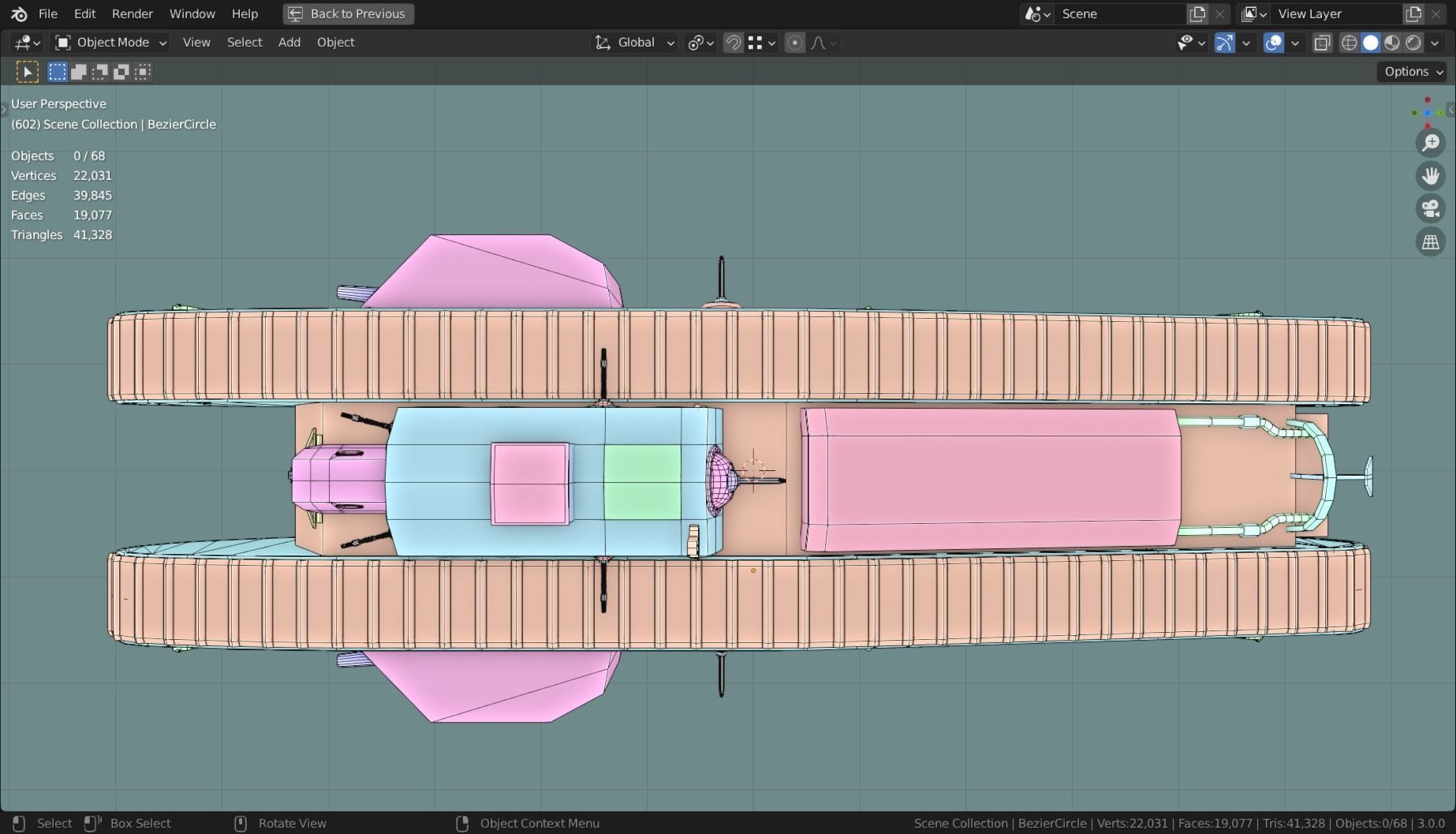The width and height of the screenshot is (1456, 834).
Task: Click the "User Perspective" viewport label
Action: pos(58,104)
